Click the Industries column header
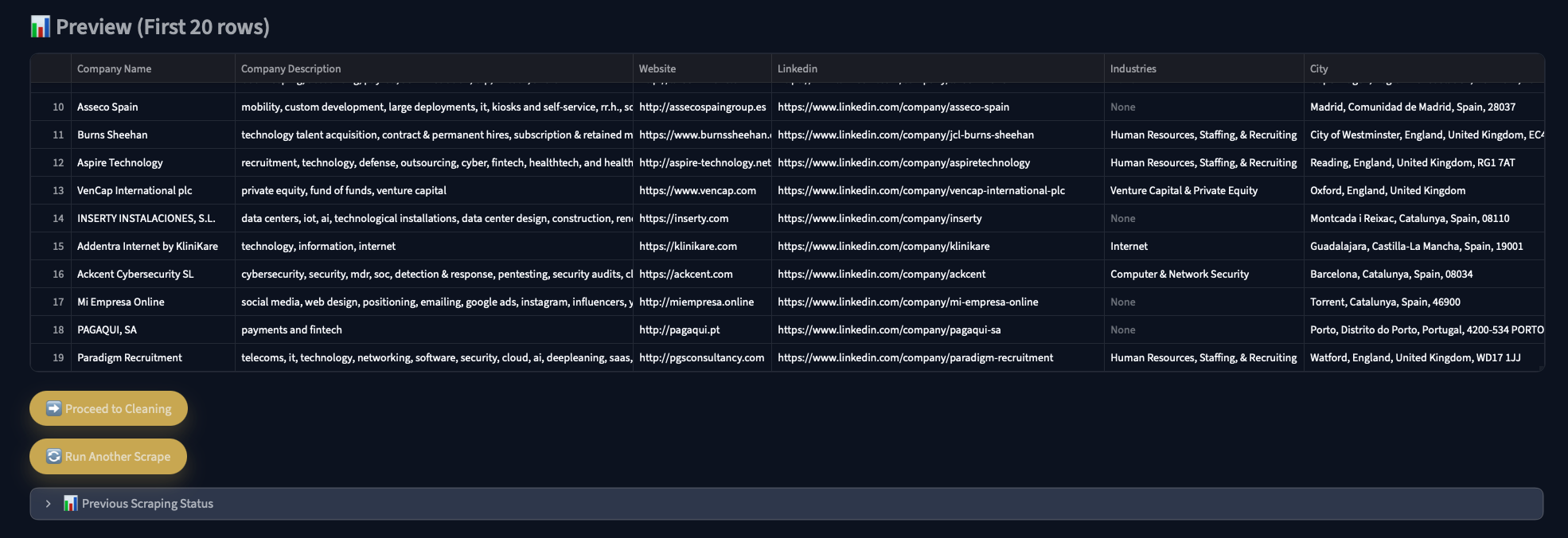Image resolution: width=1568 pixels, height=538 pixels. click(x=1204, y=68)
